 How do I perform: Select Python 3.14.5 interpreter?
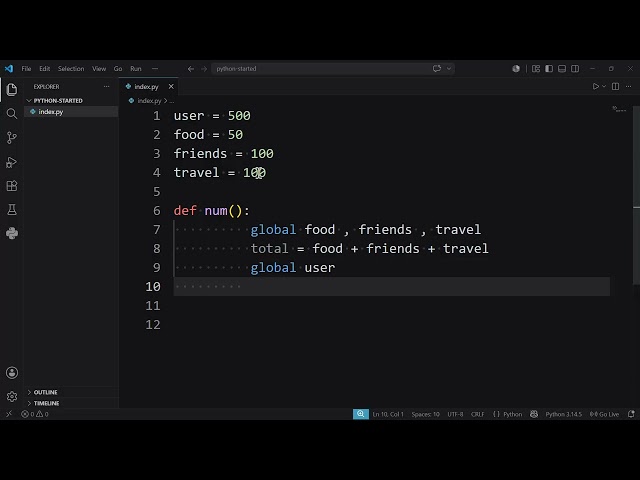(x=564, y=414)
